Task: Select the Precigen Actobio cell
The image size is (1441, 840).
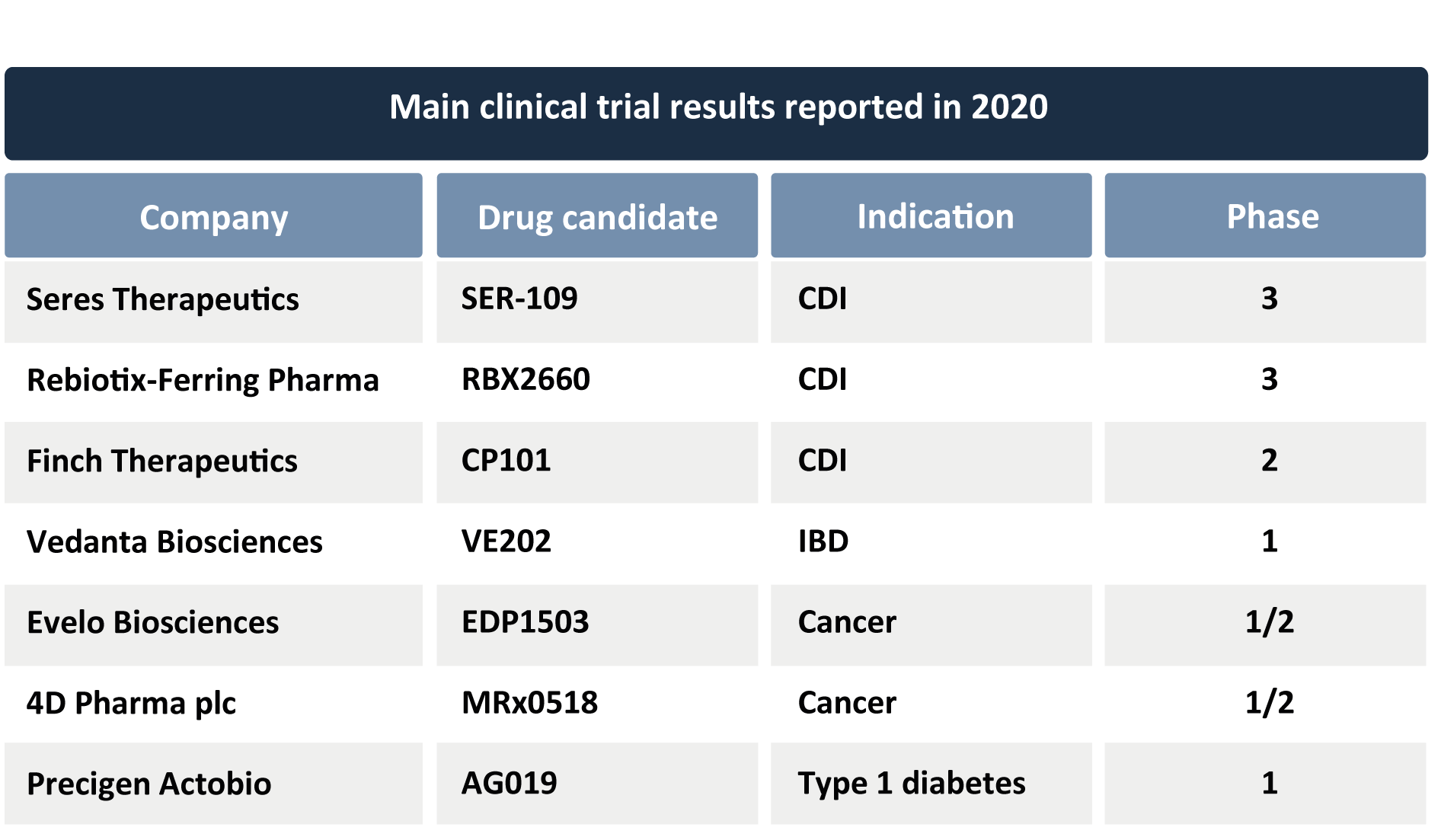Action: pyautogui.click(x=149, y=784)
